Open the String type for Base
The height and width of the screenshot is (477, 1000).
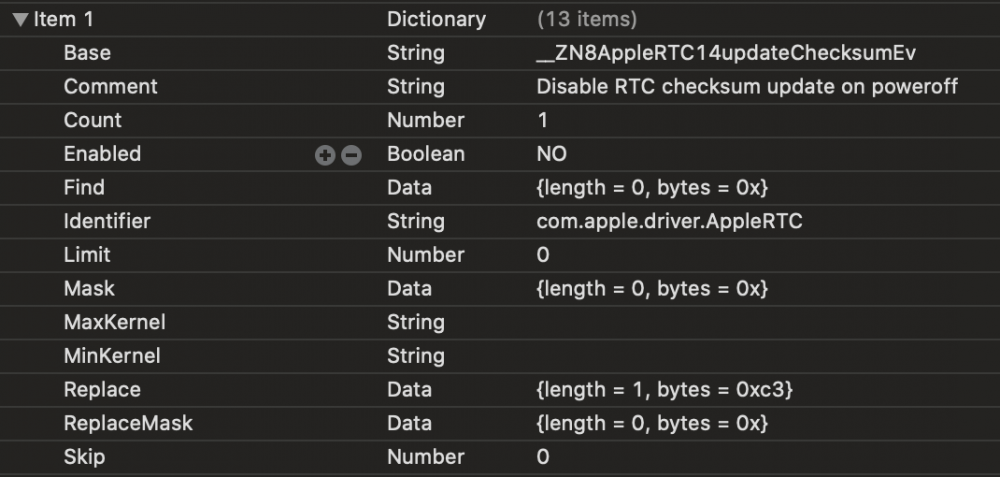pyautogui.click(x=416, y=53)
